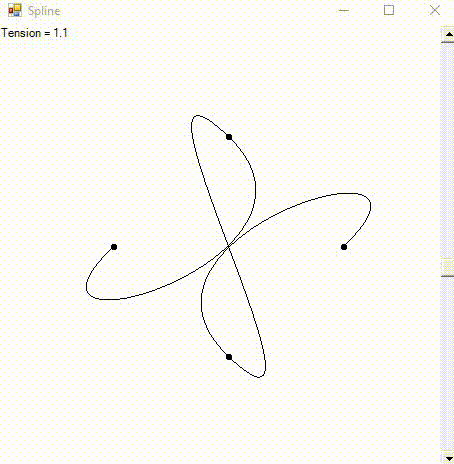Close the Spline window
Screen dimensions: 454x464
(x=435, y=10)
